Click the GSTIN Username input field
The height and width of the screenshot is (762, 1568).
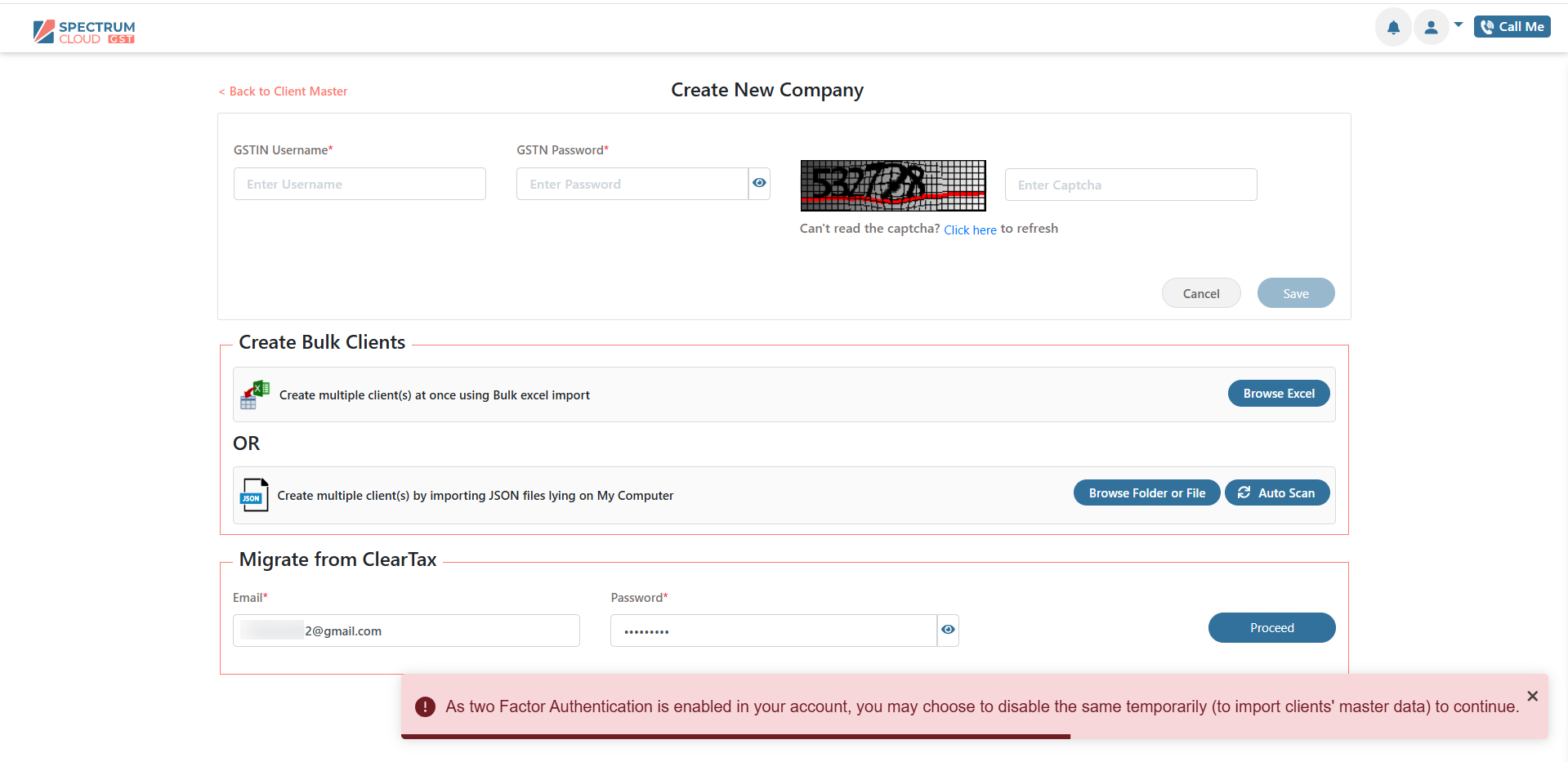pyautogui.click(x=360, y=185)
